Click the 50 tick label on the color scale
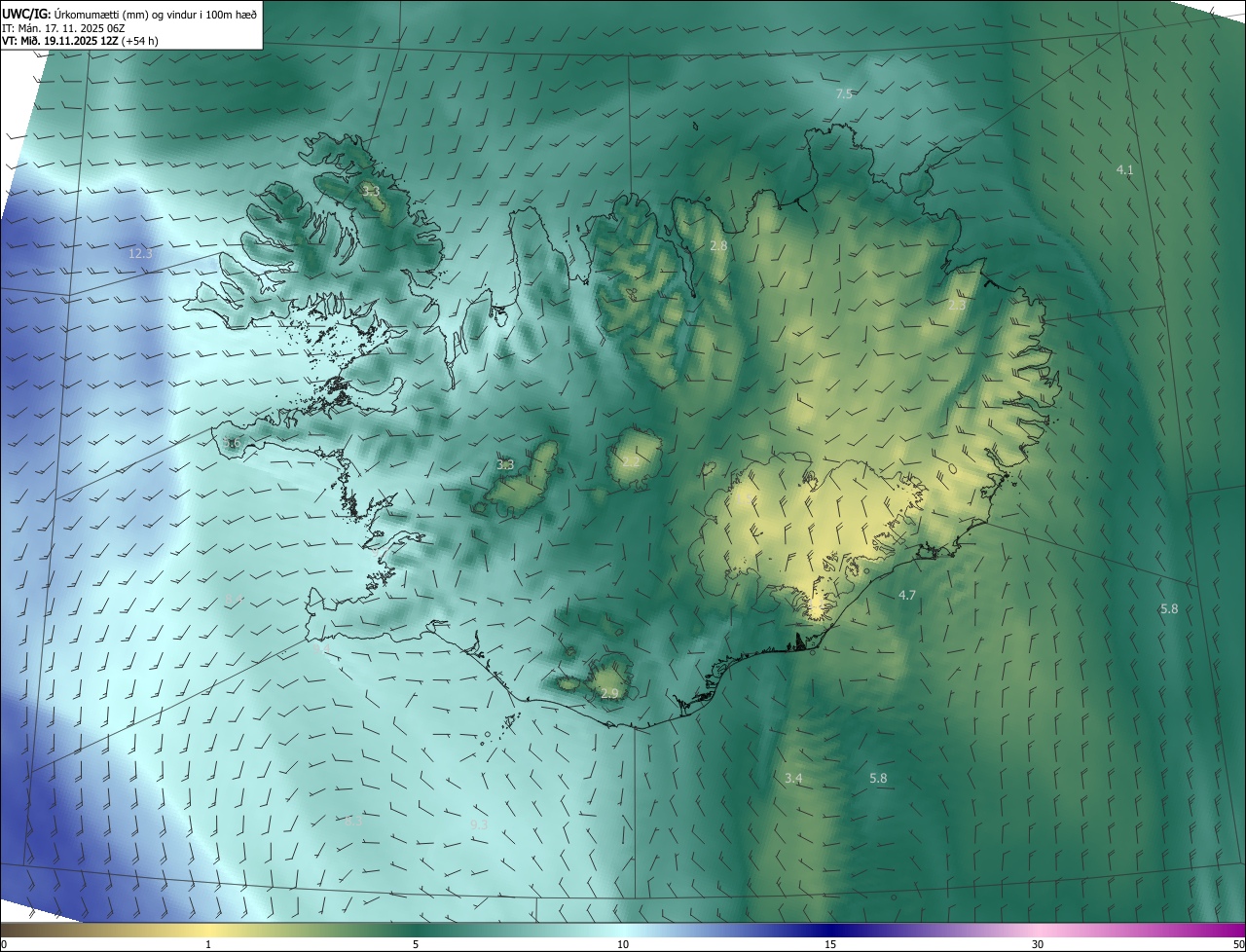 [x=1238, y=944]
